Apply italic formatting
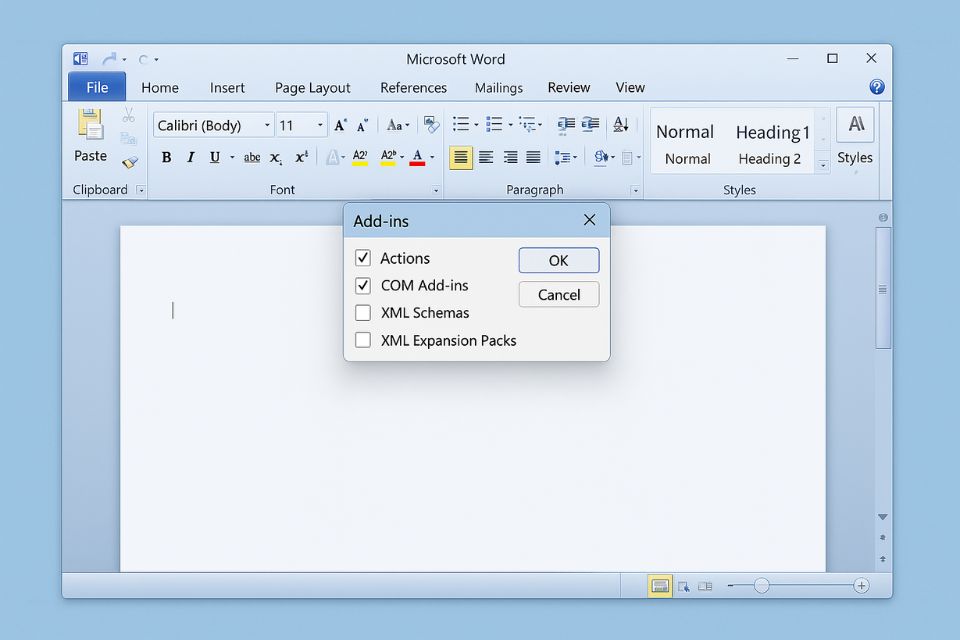This screenshot has width=960, height=640. [x=190, y=157]
